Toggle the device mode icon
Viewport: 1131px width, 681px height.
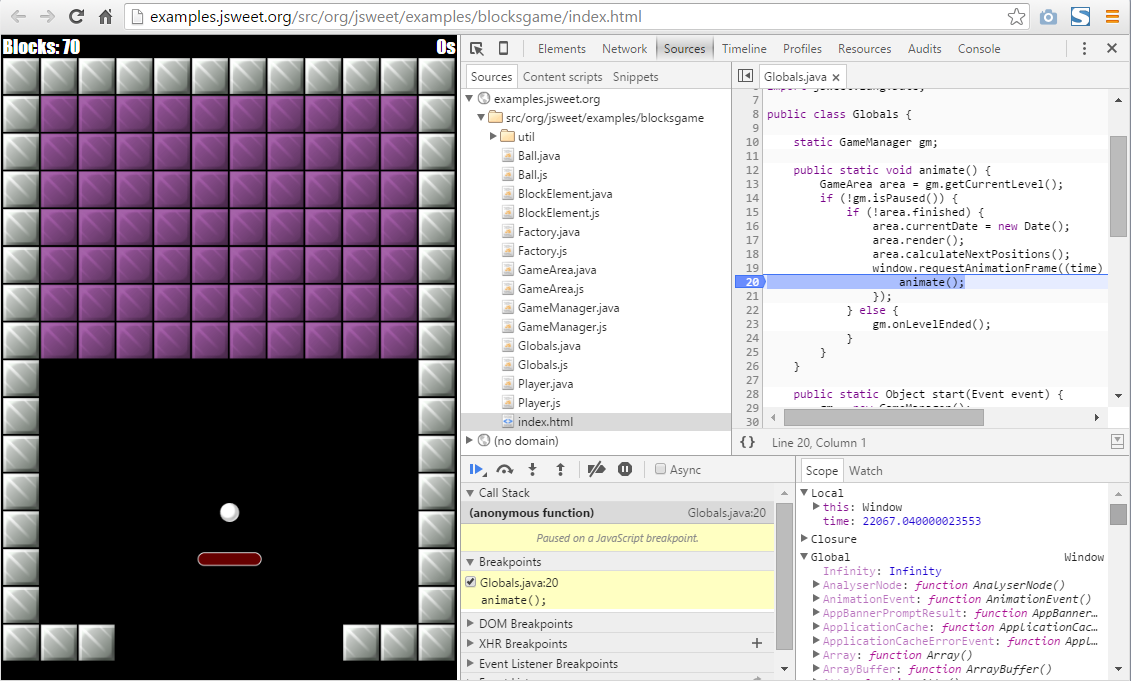(503, 48)
